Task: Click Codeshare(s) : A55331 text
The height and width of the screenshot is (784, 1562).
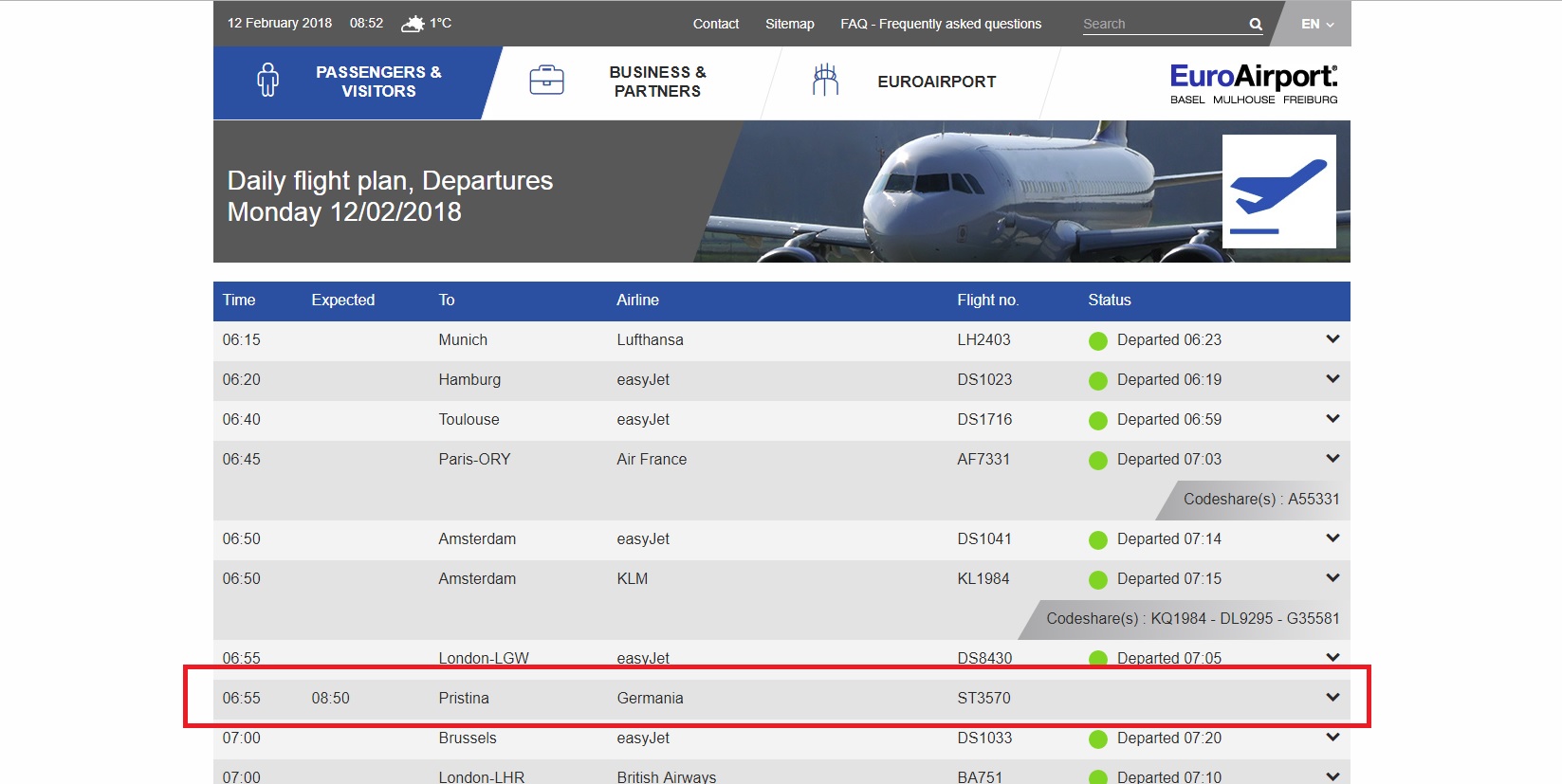Action: coord(1261,499)
